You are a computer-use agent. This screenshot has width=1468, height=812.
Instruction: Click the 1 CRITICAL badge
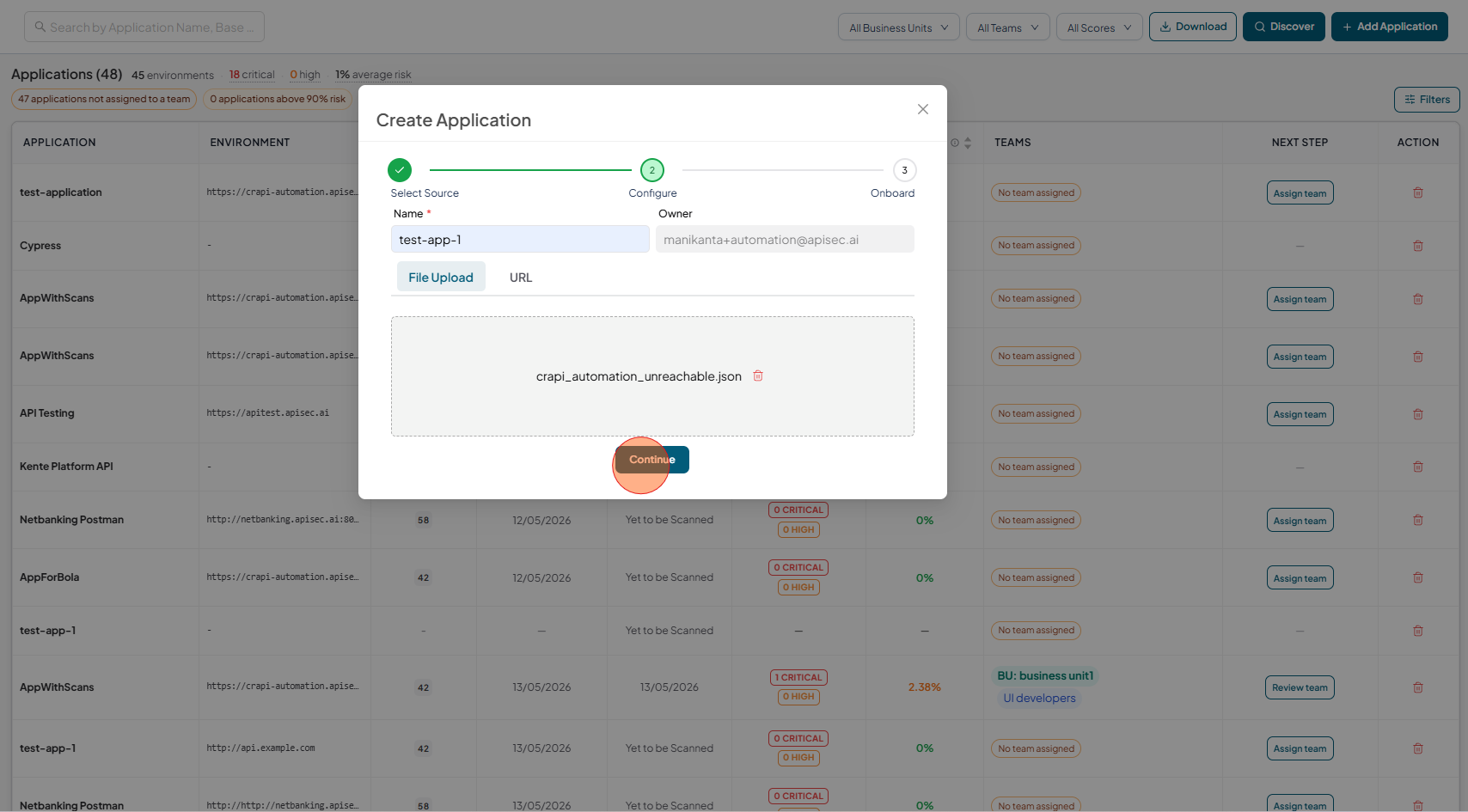point(798,677)
